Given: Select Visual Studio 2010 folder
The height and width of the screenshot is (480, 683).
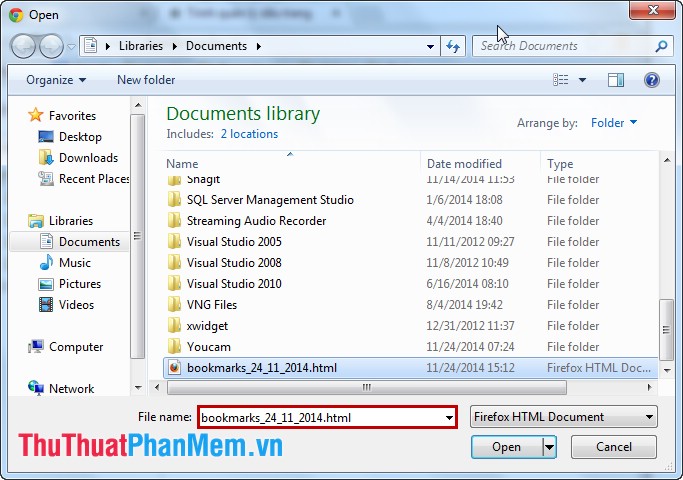Looking at the screenshot, I should pyautogui.click(x=234, y=284).
